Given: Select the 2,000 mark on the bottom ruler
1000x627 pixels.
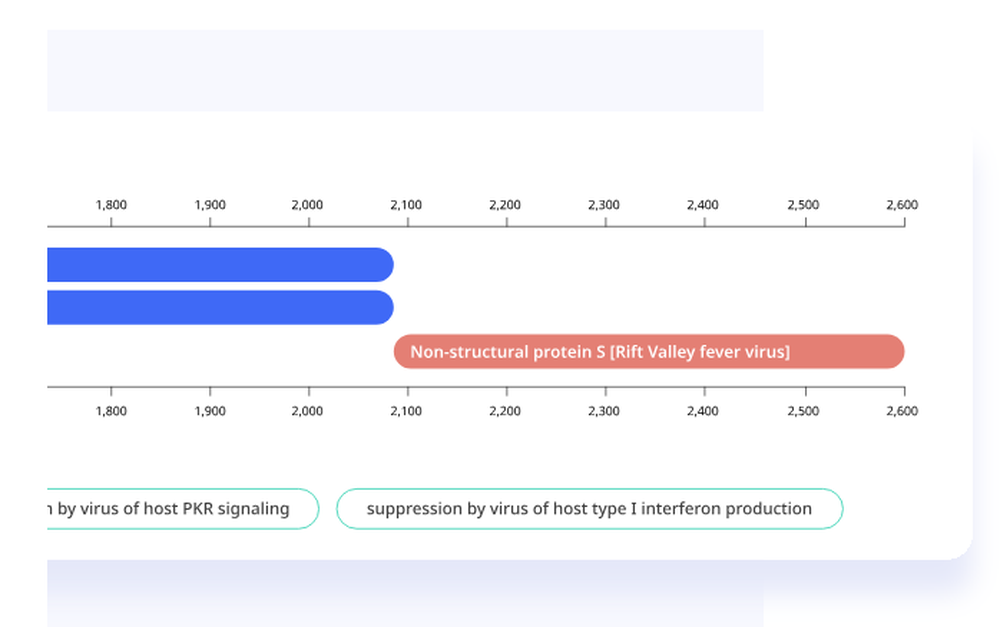Looking at the screenshot, I should (x=307, y=411).
